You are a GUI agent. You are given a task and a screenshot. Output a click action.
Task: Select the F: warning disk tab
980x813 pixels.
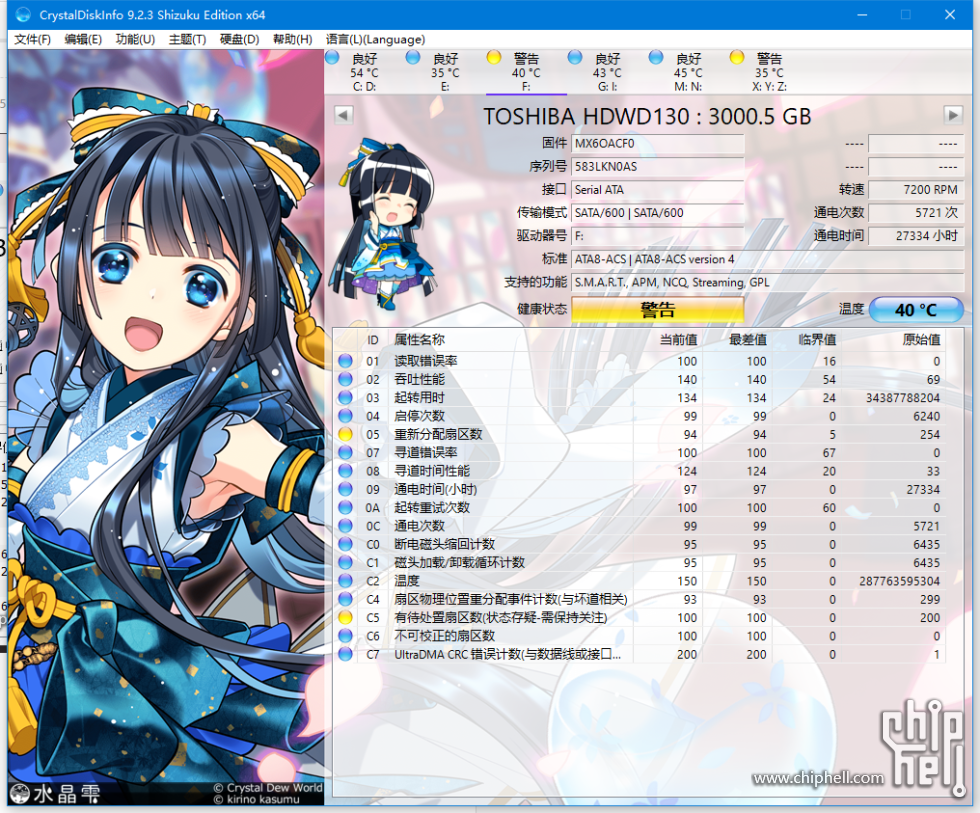click(x=526, y=72)
